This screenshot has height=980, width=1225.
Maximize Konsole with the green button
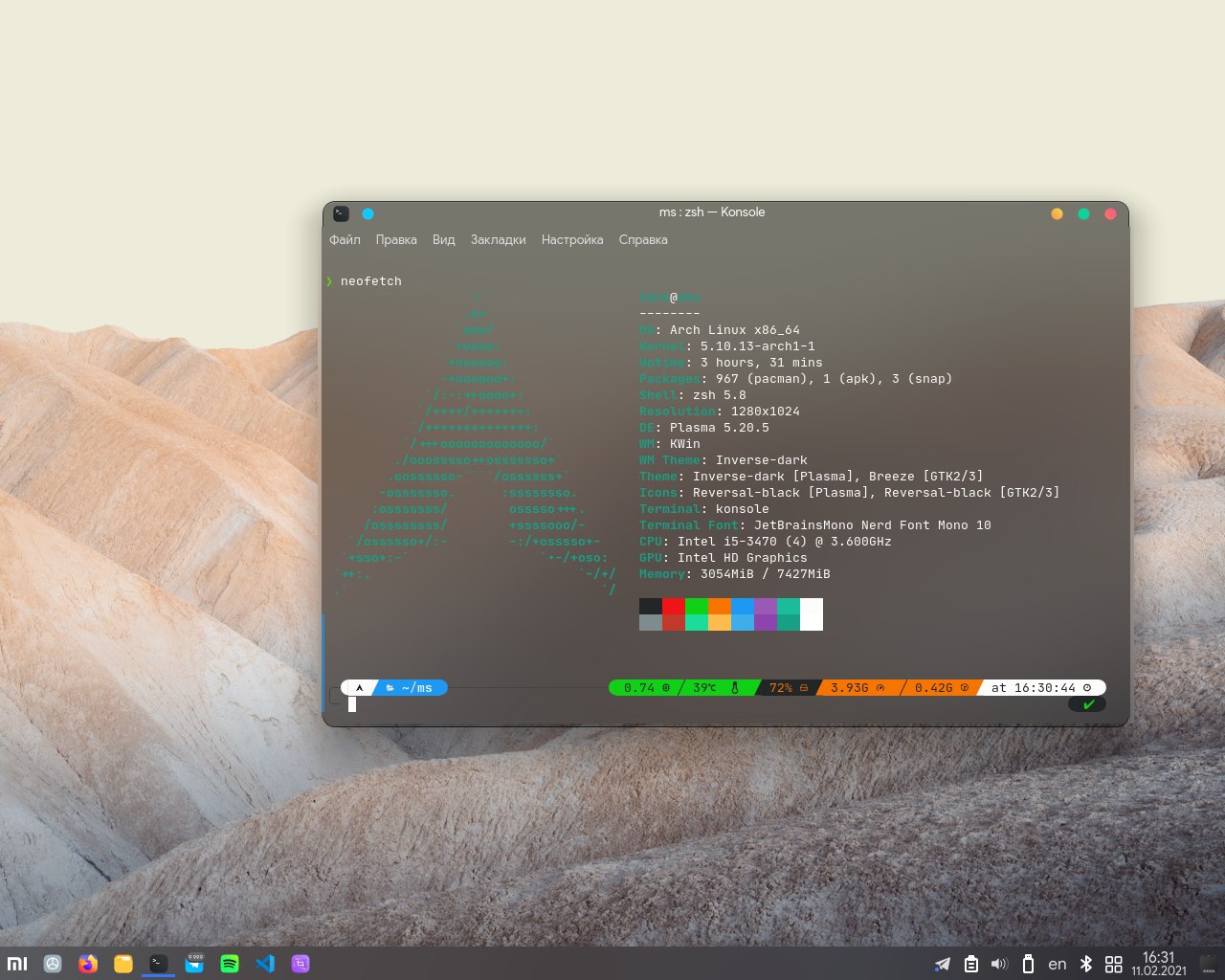click(1083, 213)
